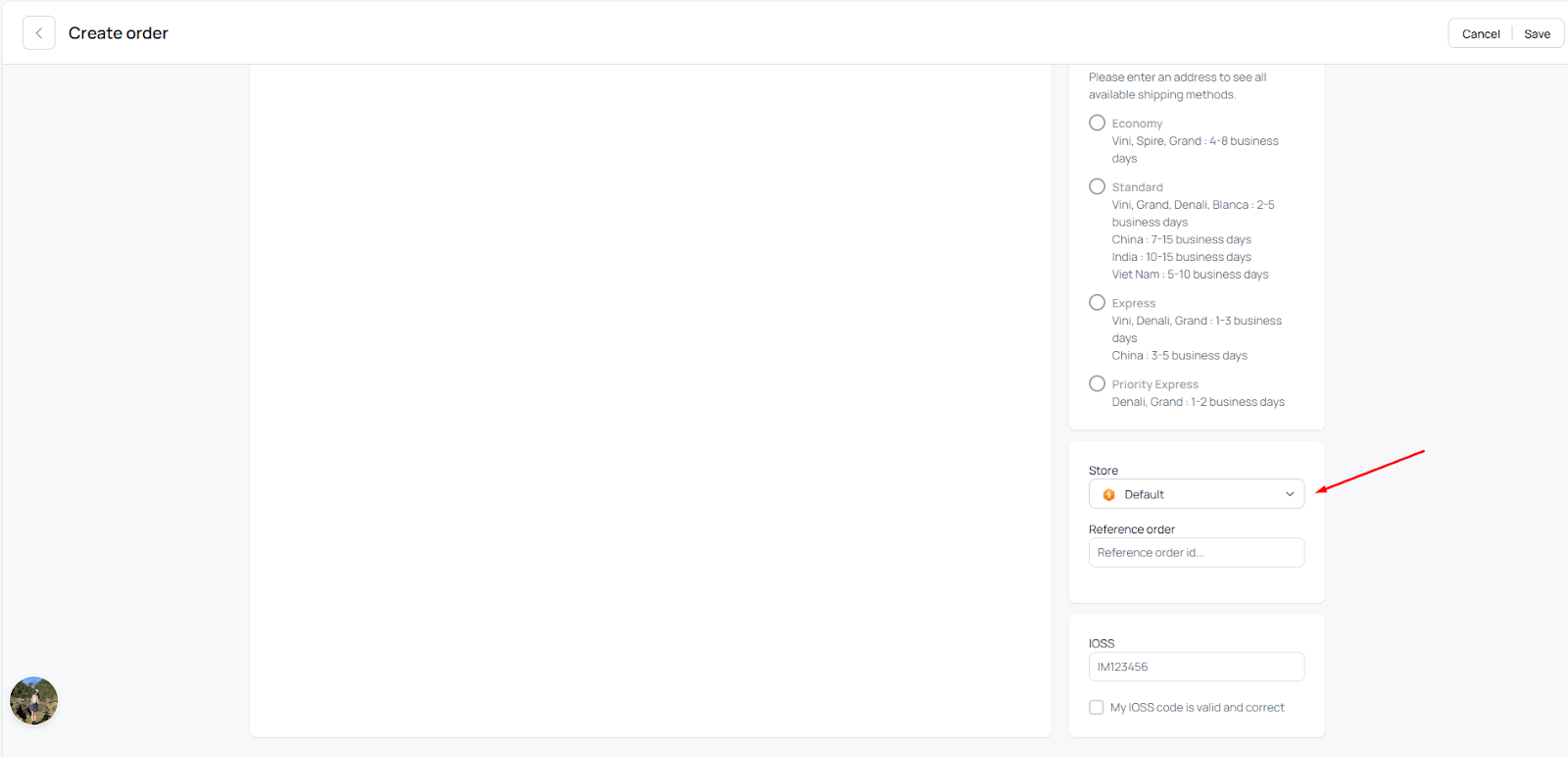The width and height of the screenshot is (1568, 757).
Task: Click text 'Denali, Grand : 1-2 business days'
Action: 1198,402
